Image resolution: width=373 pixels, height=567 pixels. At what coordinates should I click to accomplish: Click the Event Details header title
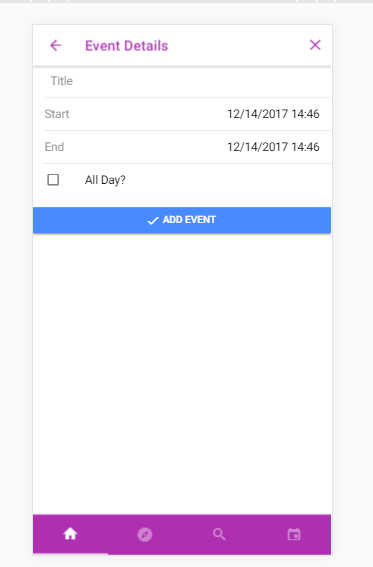point(127,46)
